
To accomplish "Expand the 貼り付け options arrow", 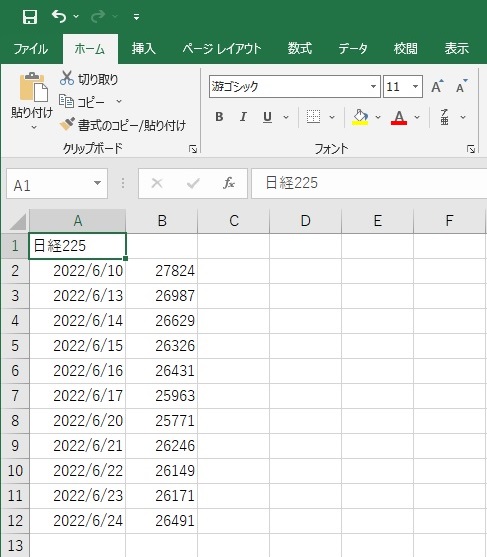I will pos(34,127).
